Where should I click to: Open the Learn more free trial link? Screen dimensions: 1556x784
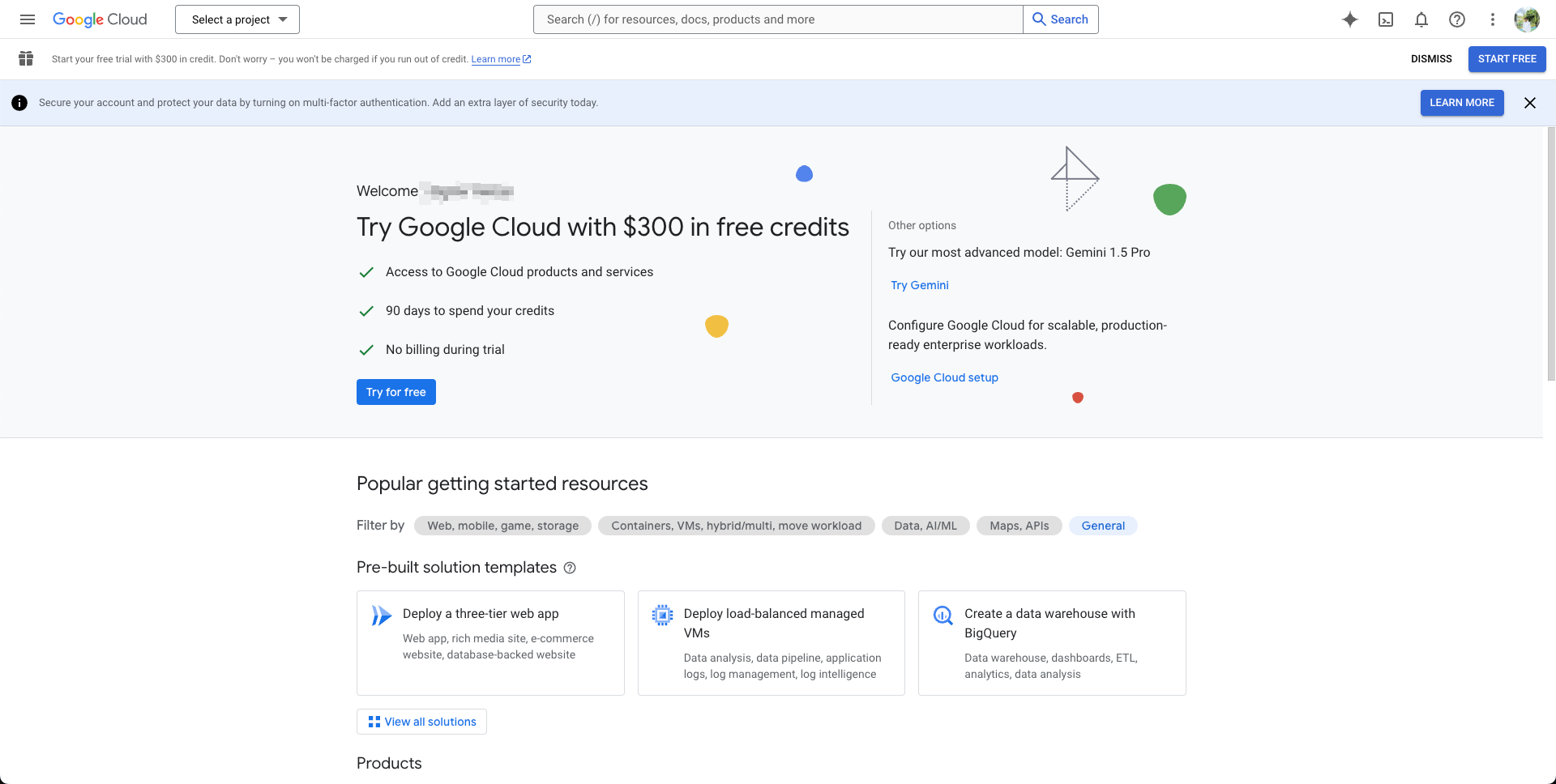(x=501, y=59)
